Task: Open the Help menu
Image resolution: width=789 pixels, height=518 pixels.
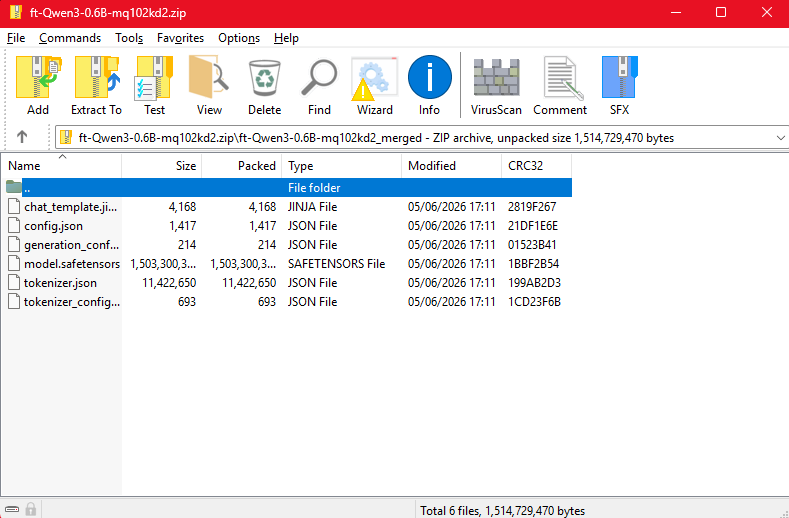Action: pyautogui.click(x=286, y=38)
